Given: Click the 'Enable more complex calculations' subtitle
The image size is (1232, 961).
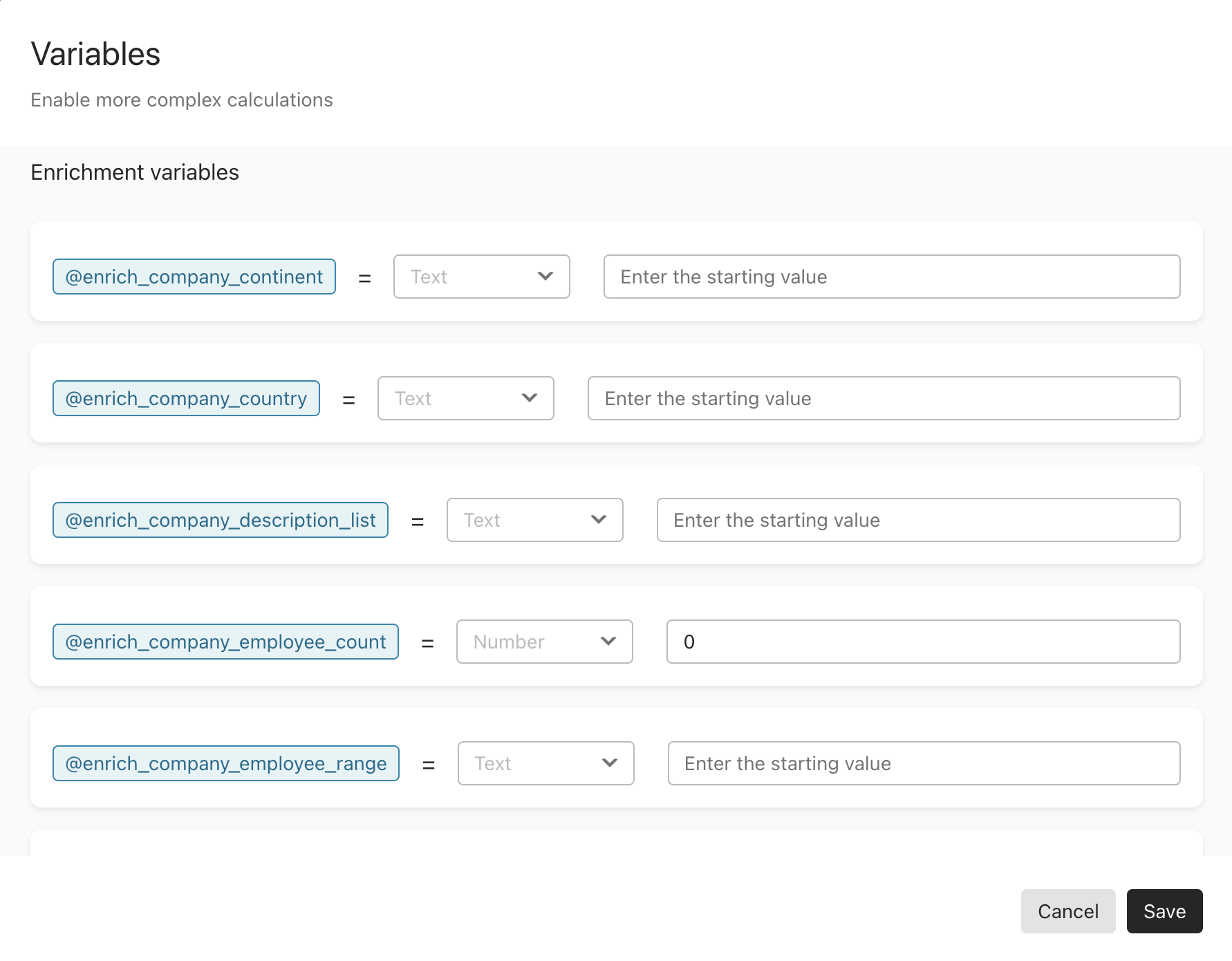Looking at the screenshot, I should (182, 100).
